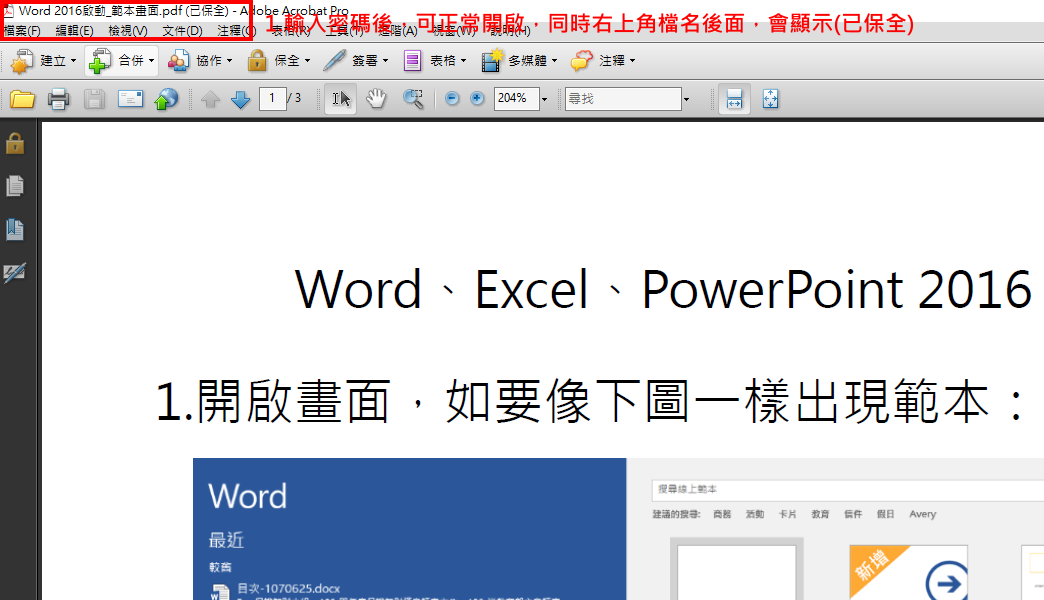Click the text "1.開啟畫面，如要像下圖一樣出現範本"
Screen dimensions: 1044x600
point(573,402)
